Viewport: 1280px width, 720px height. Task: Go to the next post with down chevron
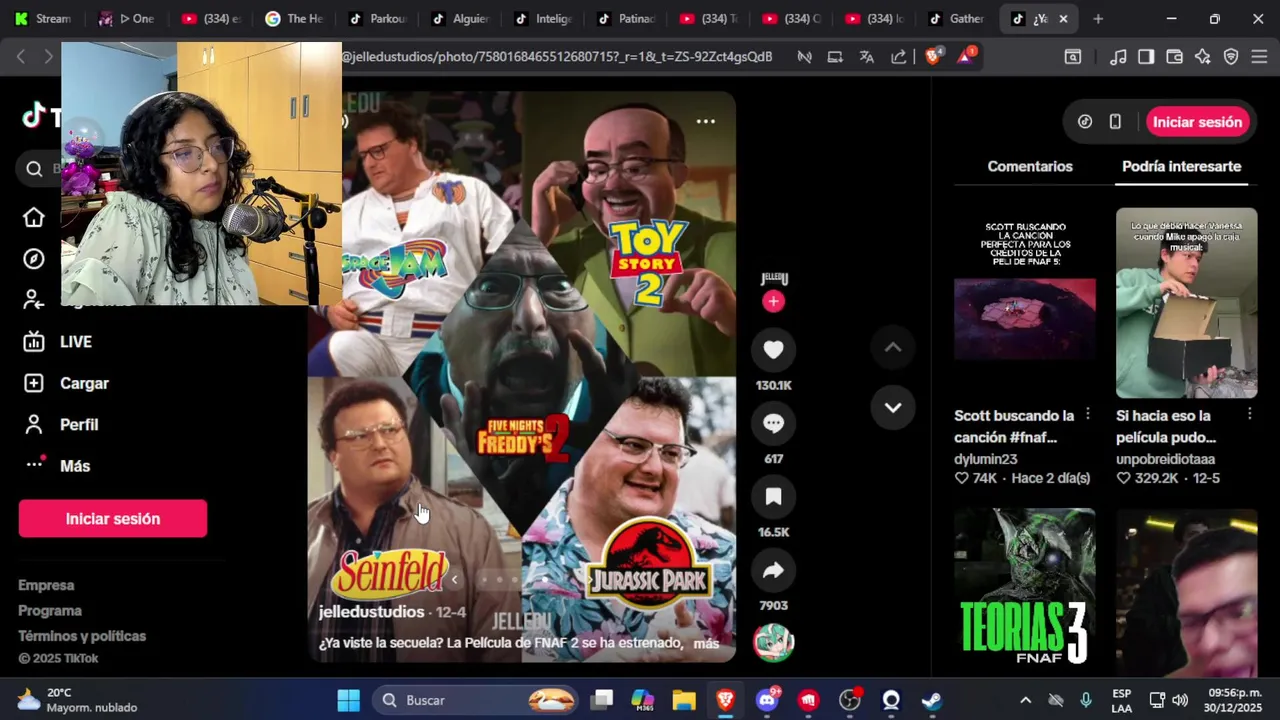click(x=893, y=407)
